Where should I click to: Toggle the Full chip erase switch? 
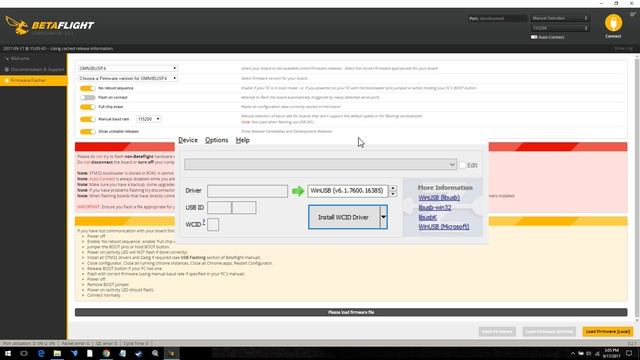pos(87,107)
